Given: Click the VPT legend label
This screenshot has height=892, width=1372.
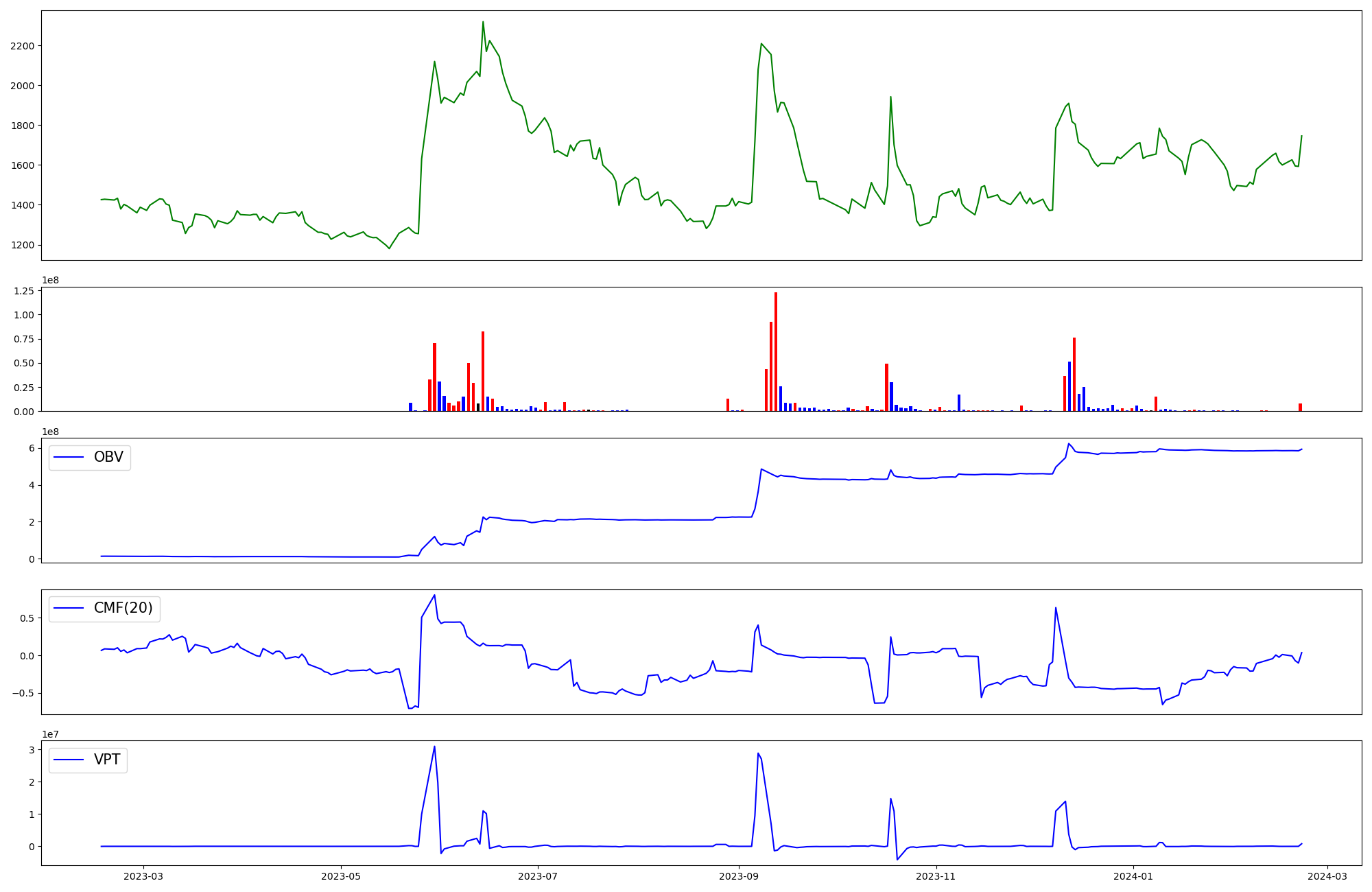Looking at the screenshot, I should (x=107, y=760).
